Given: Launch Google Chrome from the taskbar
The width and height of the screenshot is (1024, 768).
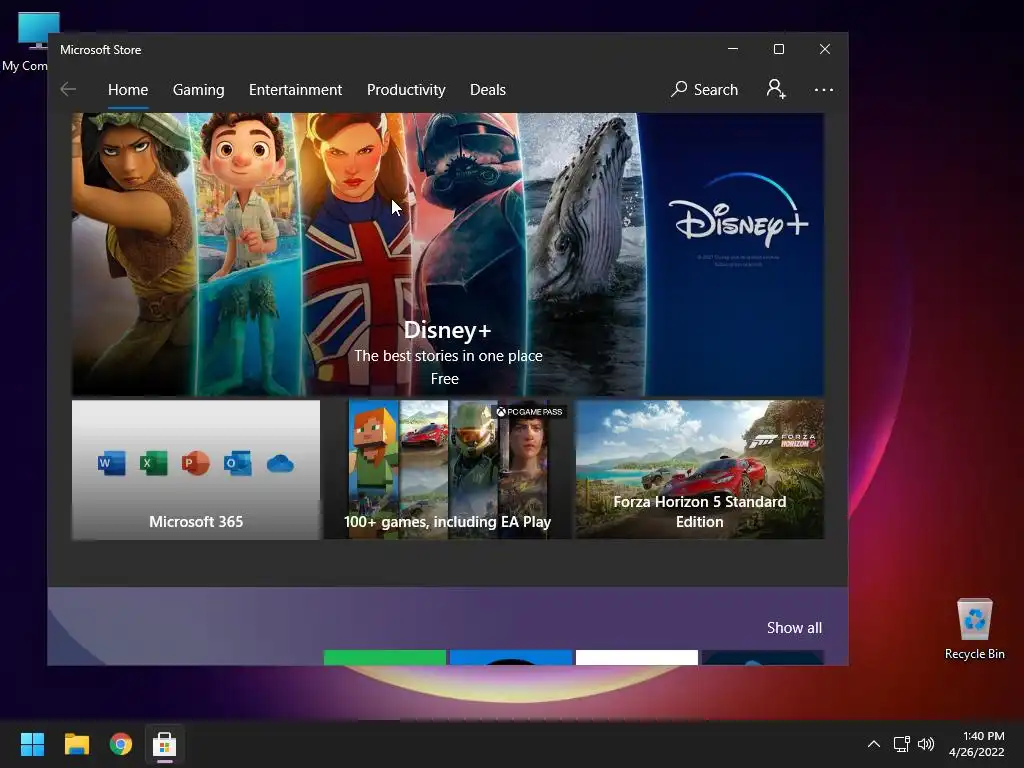Looking at the screenshot, I should pyautogui.click(x=121, y=744).
